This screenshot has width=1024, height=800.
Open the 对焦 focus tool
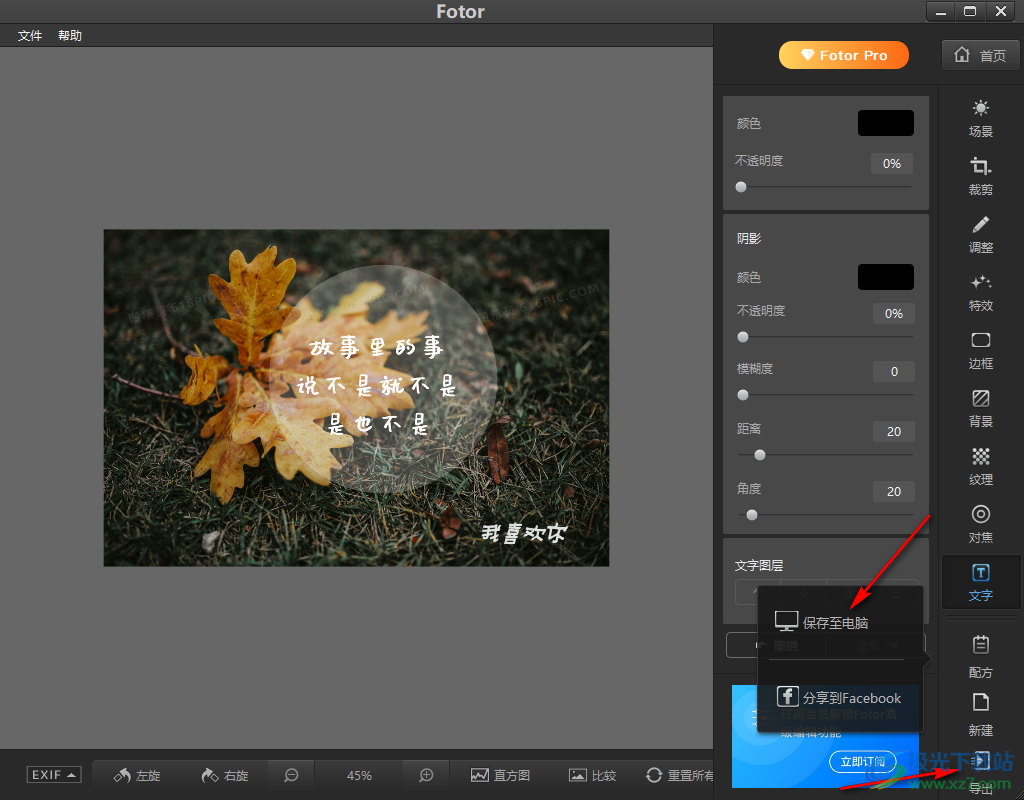point(980,524)
